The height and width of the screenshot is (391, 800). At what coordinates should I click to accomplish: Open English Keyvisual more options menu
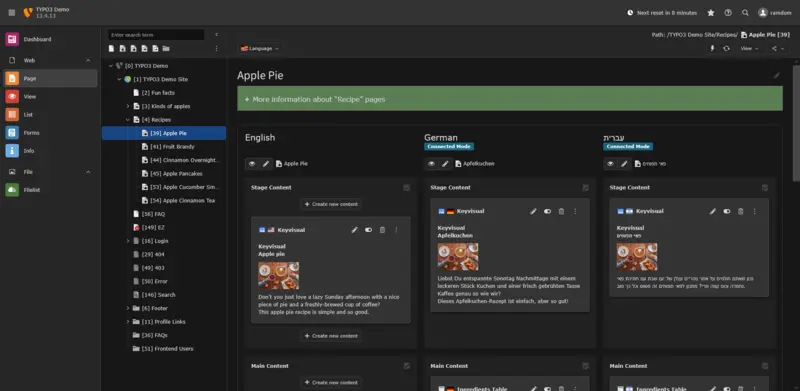click(x=396, y=230)
